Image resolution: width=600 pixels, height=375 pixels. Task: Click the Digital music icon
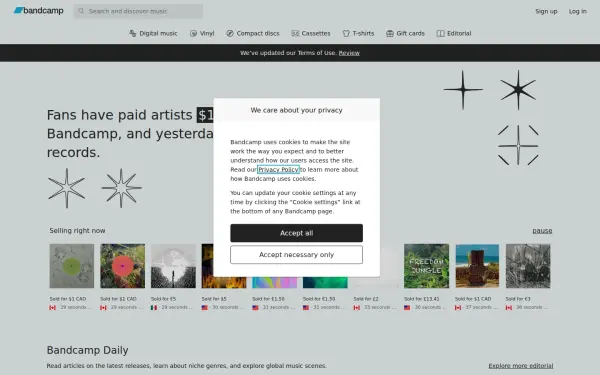point(133,33)
